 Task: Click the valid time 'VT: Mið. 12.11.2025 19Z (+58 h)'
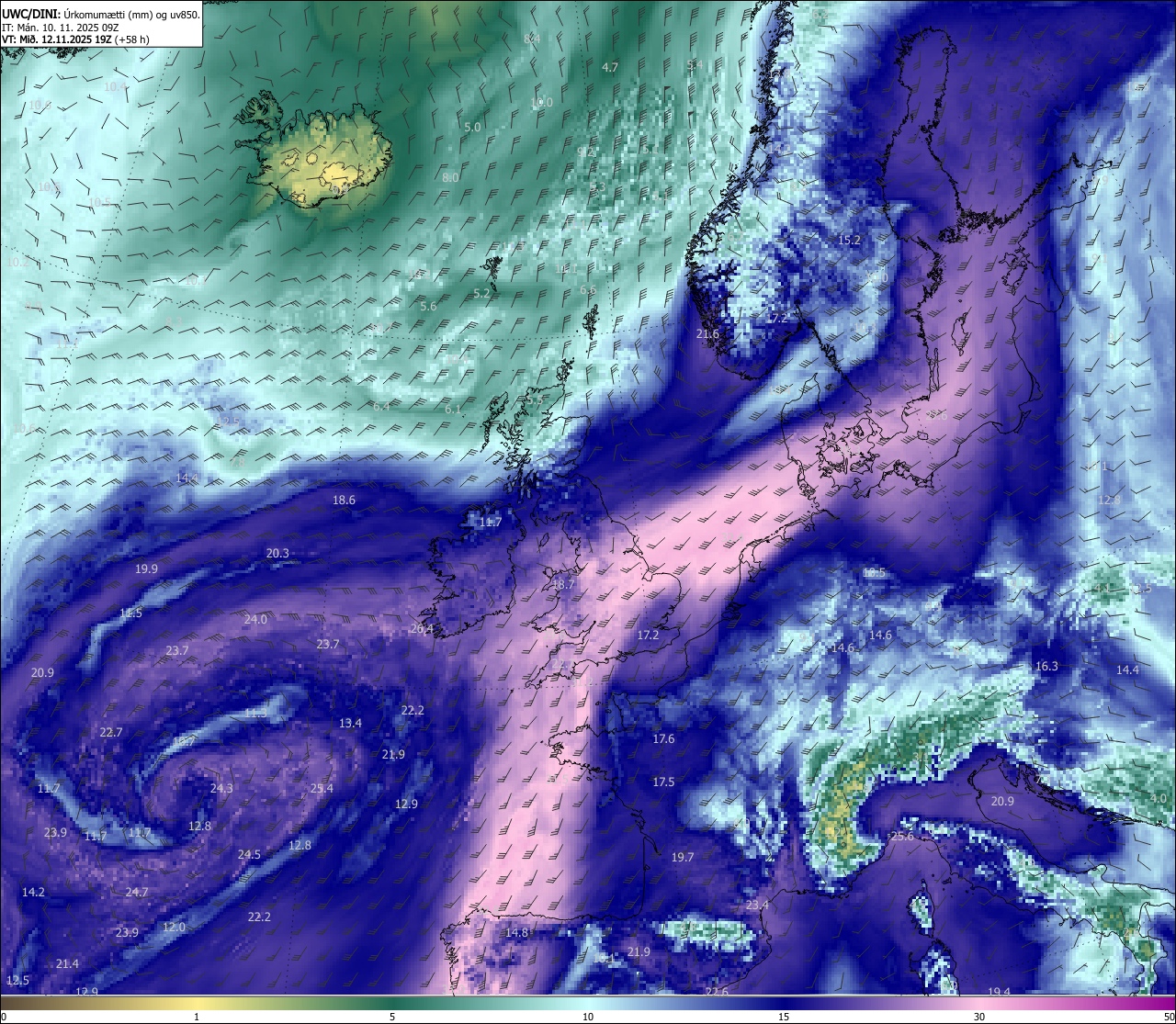pos(75,39)
